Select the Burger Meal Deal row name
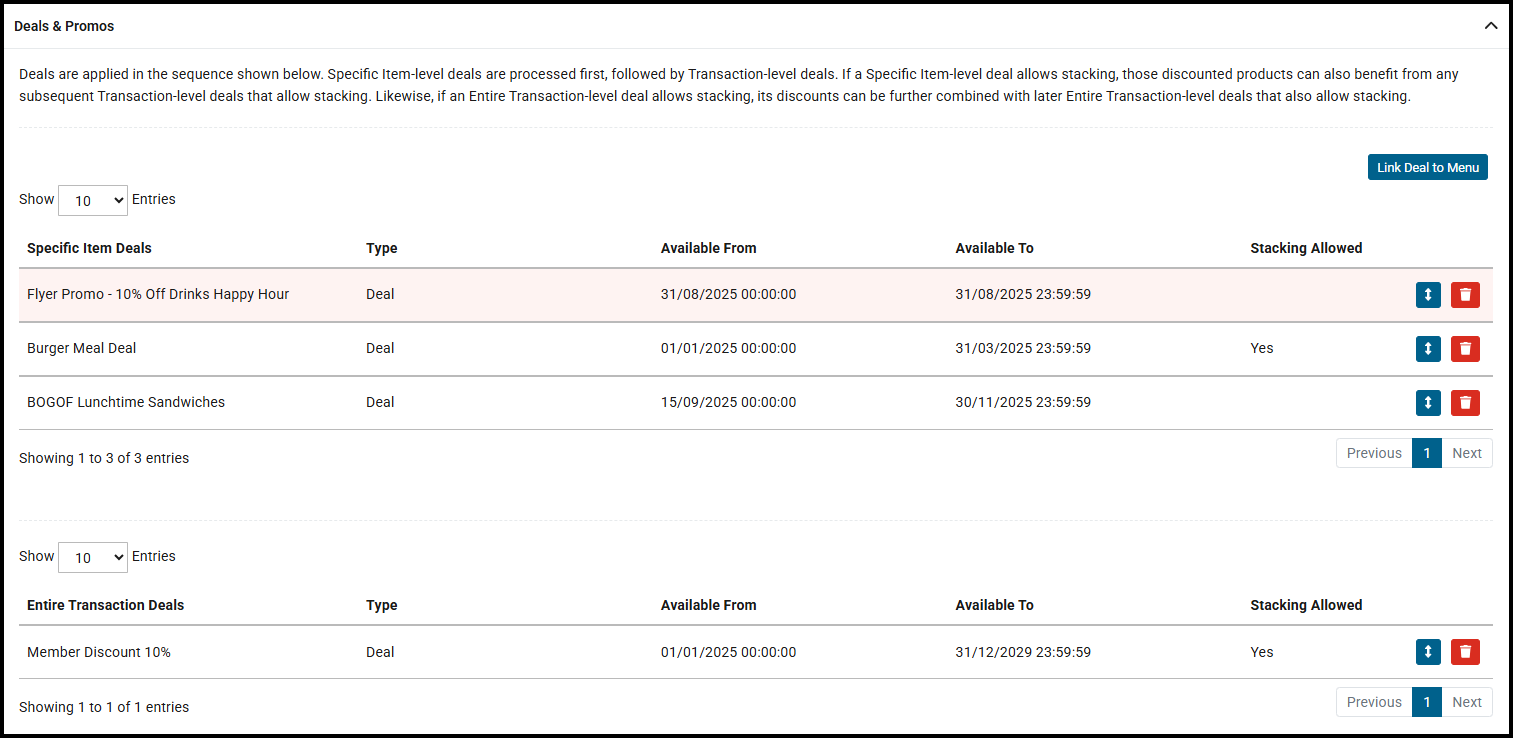Screen dimensions: 1513x738 [x=82, y=349]
